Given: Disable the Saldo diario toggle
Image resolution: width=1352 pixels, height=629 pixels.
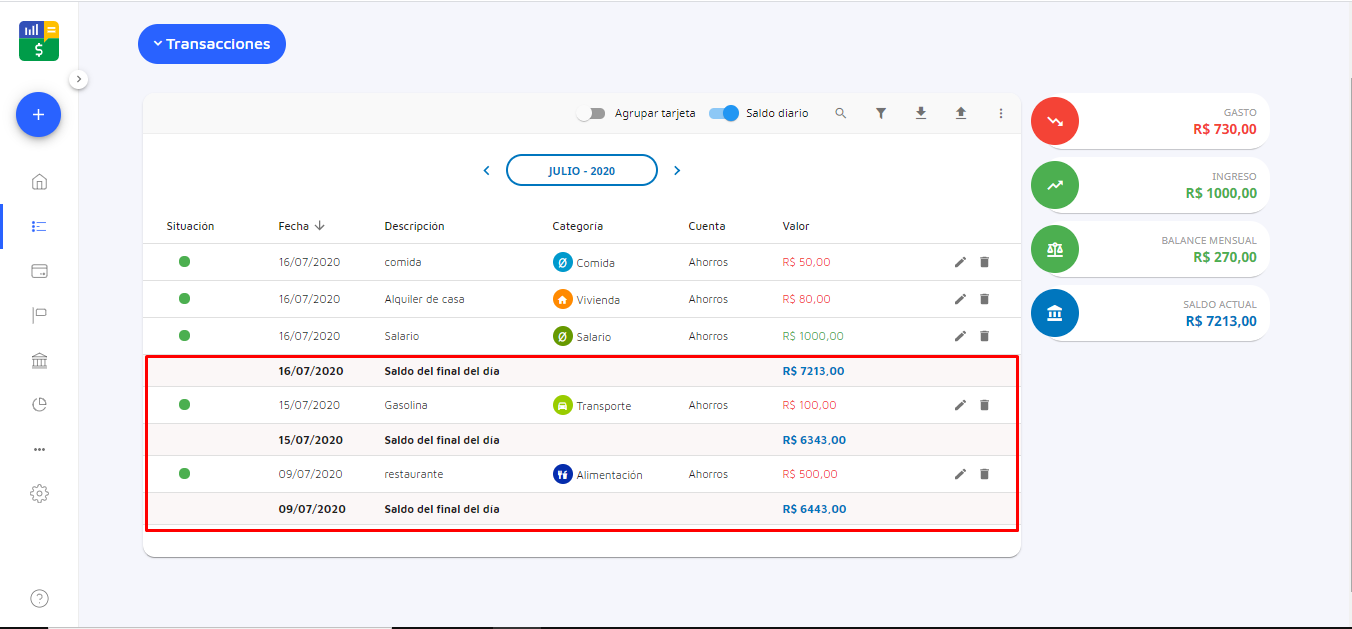Looking at the screenshot, I should click(724, 114).
